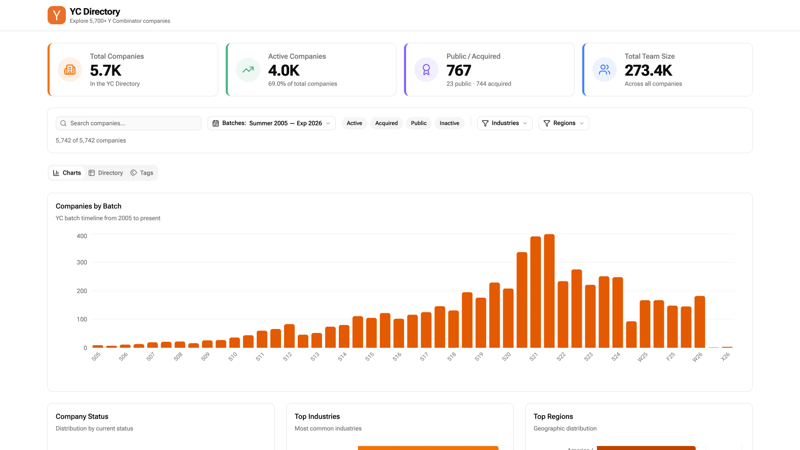Open the Total Companies 5.7K card
The image size is (800, 450).
[133, 70]
